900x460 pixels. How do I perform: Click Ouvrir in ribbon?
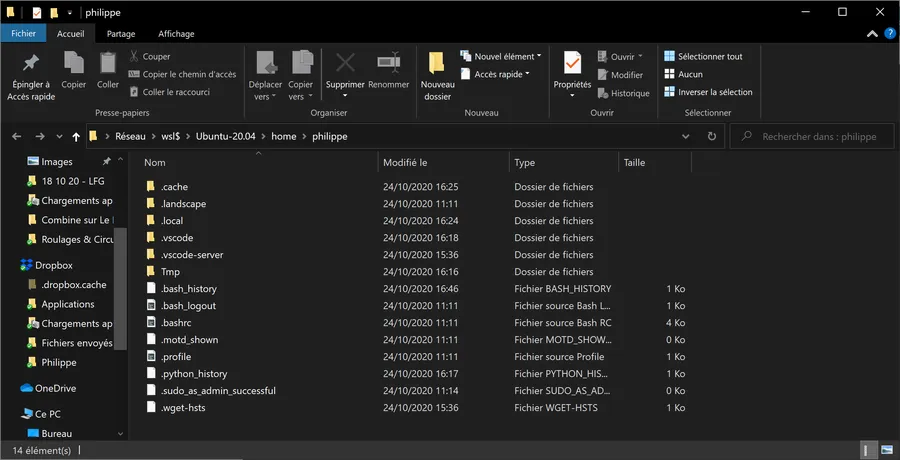(x=620, y=57)
